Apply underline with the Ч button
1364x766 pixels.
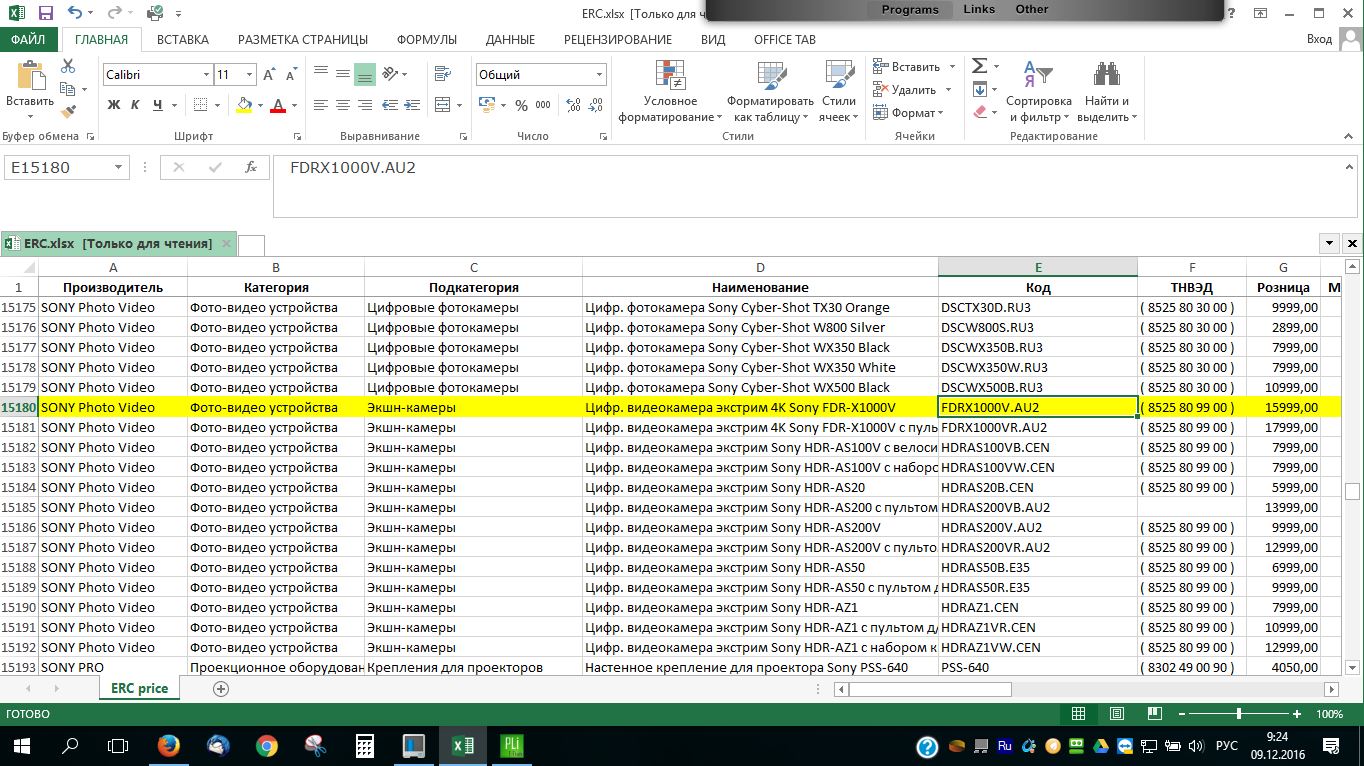click(x=158, y=105)
